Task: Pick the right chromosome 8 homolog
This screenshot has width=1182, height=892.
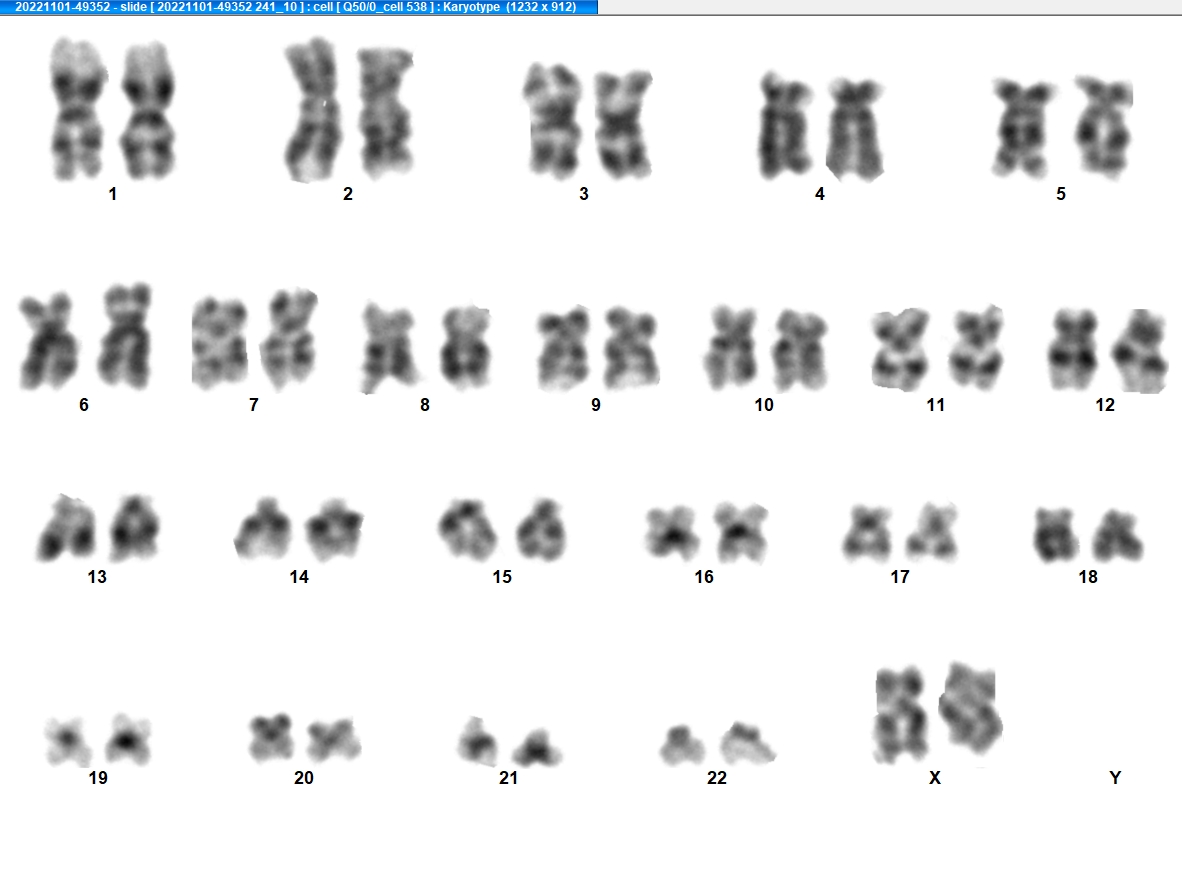Action: click(465, 347)
